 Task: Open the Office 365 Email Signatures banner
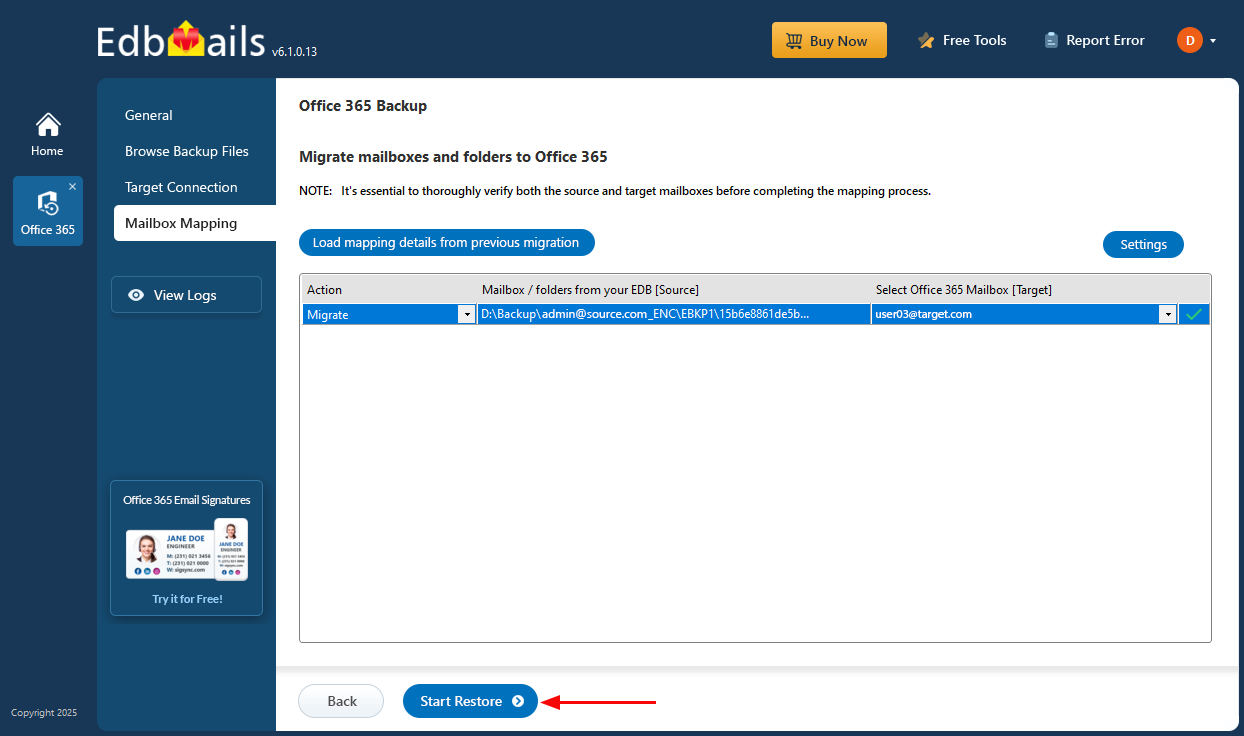pos(186,548)
